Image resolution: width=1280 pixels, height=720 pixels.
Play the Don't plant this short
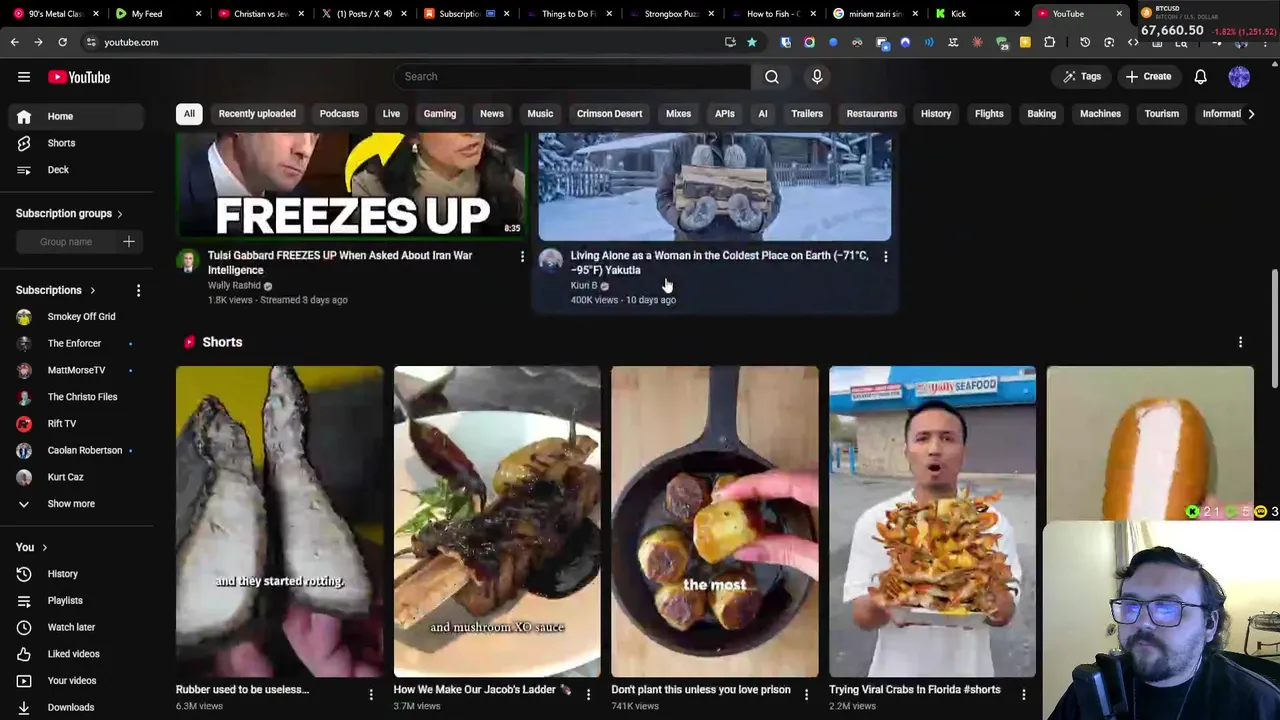[x=714, y=522]
